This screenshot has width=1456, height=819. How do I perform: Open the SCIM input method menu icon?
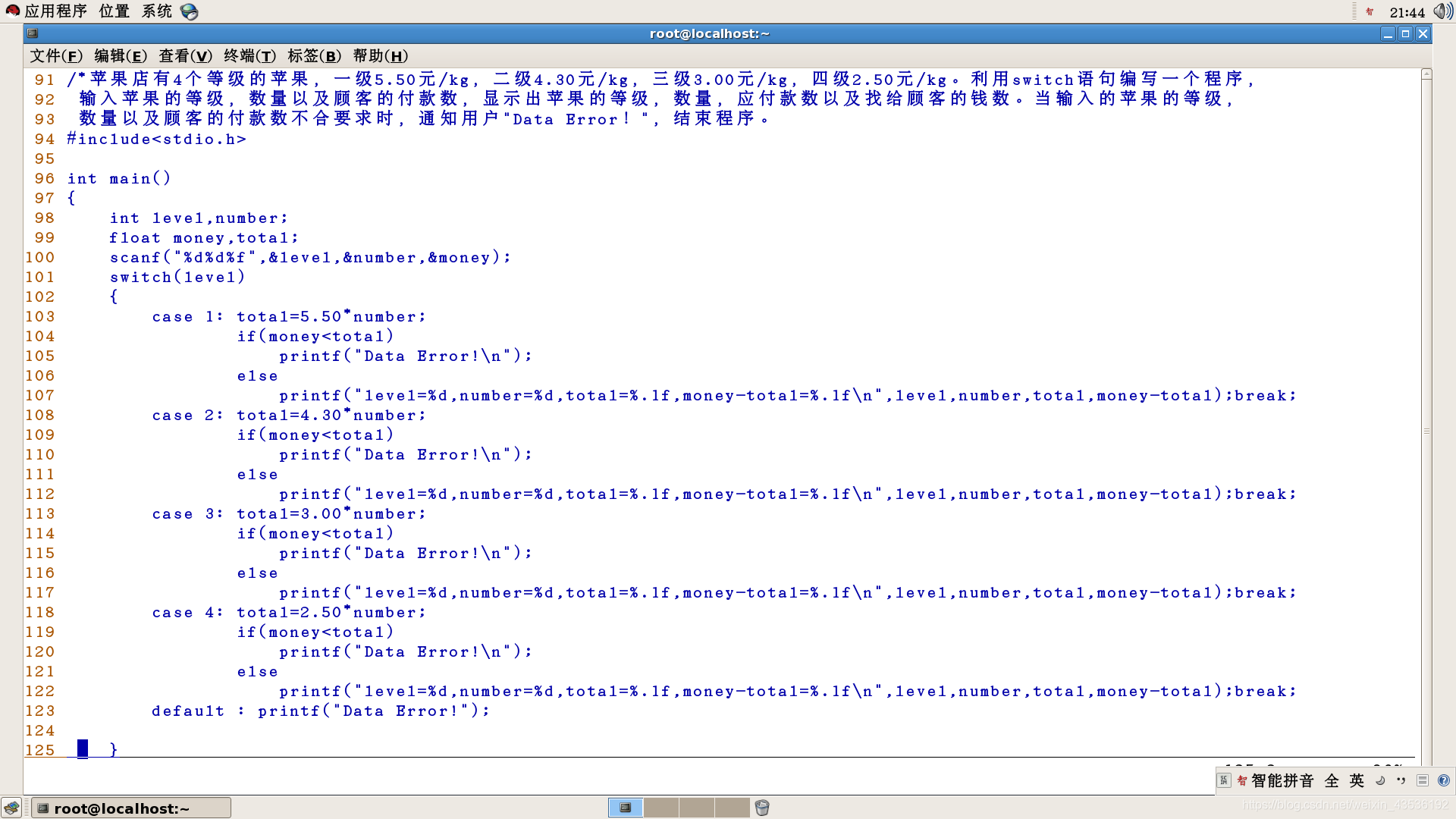tap(1223, 780)
